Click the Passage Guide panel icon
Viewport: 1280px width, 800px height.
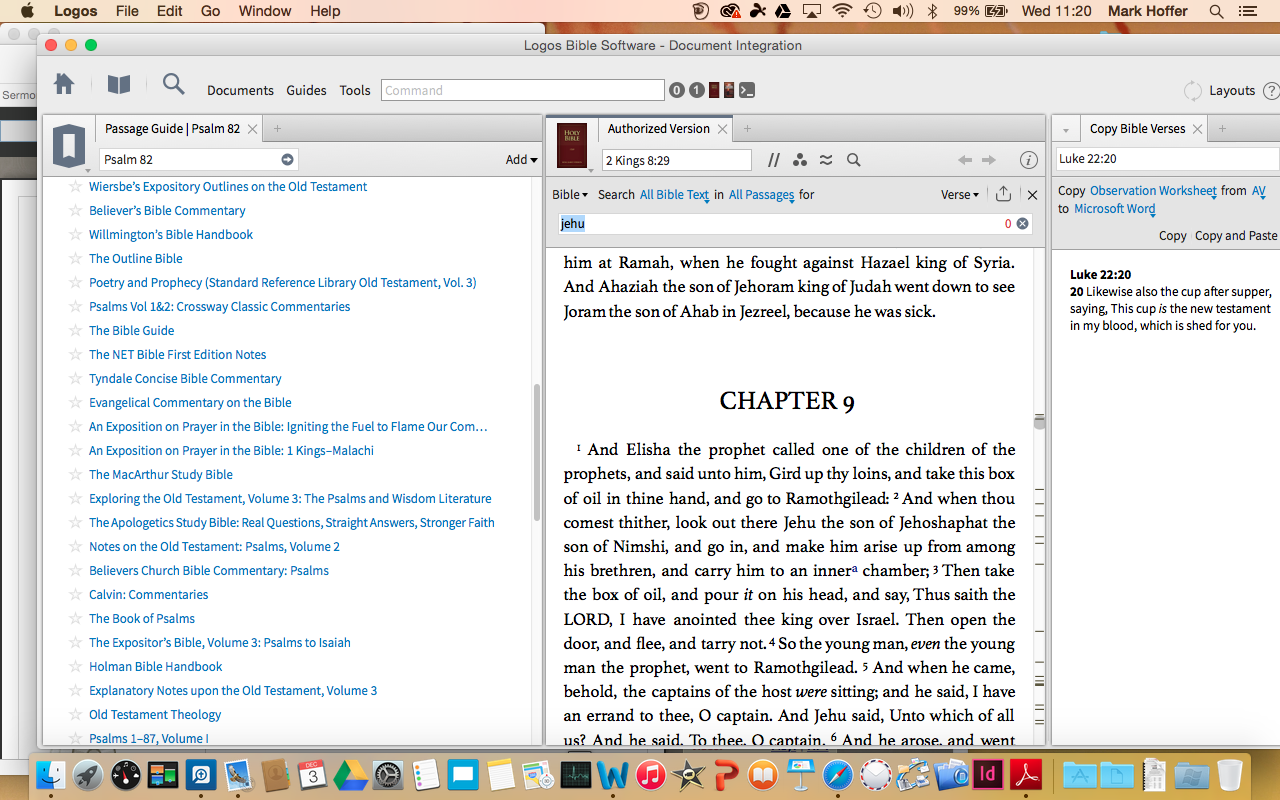click(69, 145)
